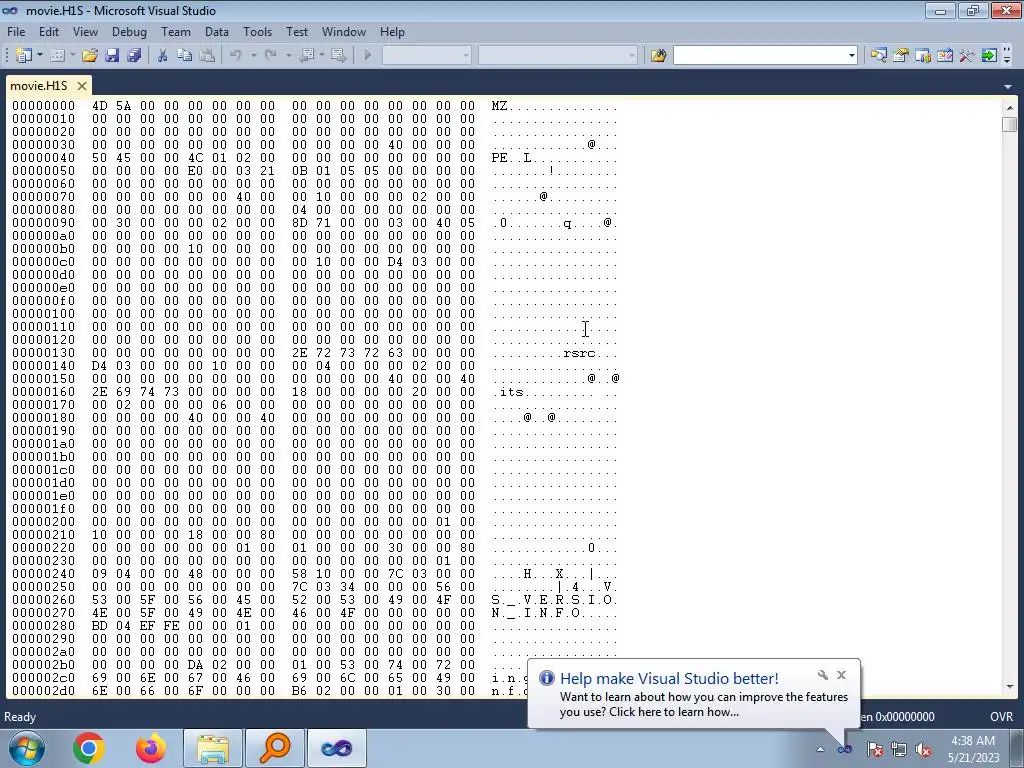Click the New Project toolbar icon
The image size is (1024, 768).
pos(24,56)
